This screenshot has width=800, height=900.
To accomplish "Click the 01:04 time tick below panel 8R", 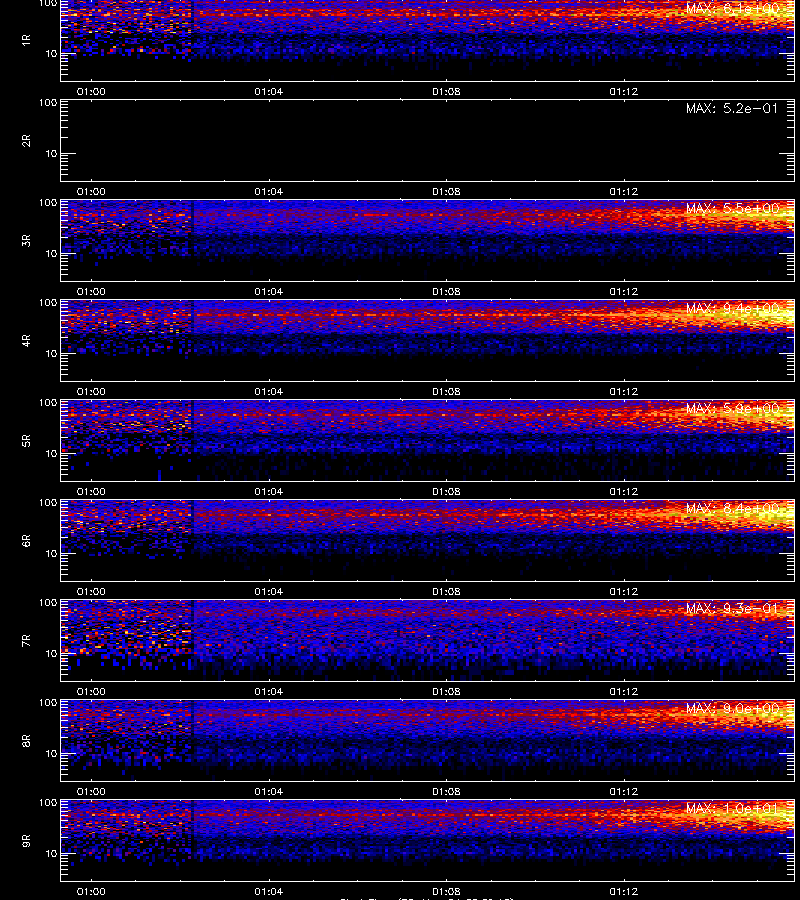I will pyautogui.click(x=269, y=792).
